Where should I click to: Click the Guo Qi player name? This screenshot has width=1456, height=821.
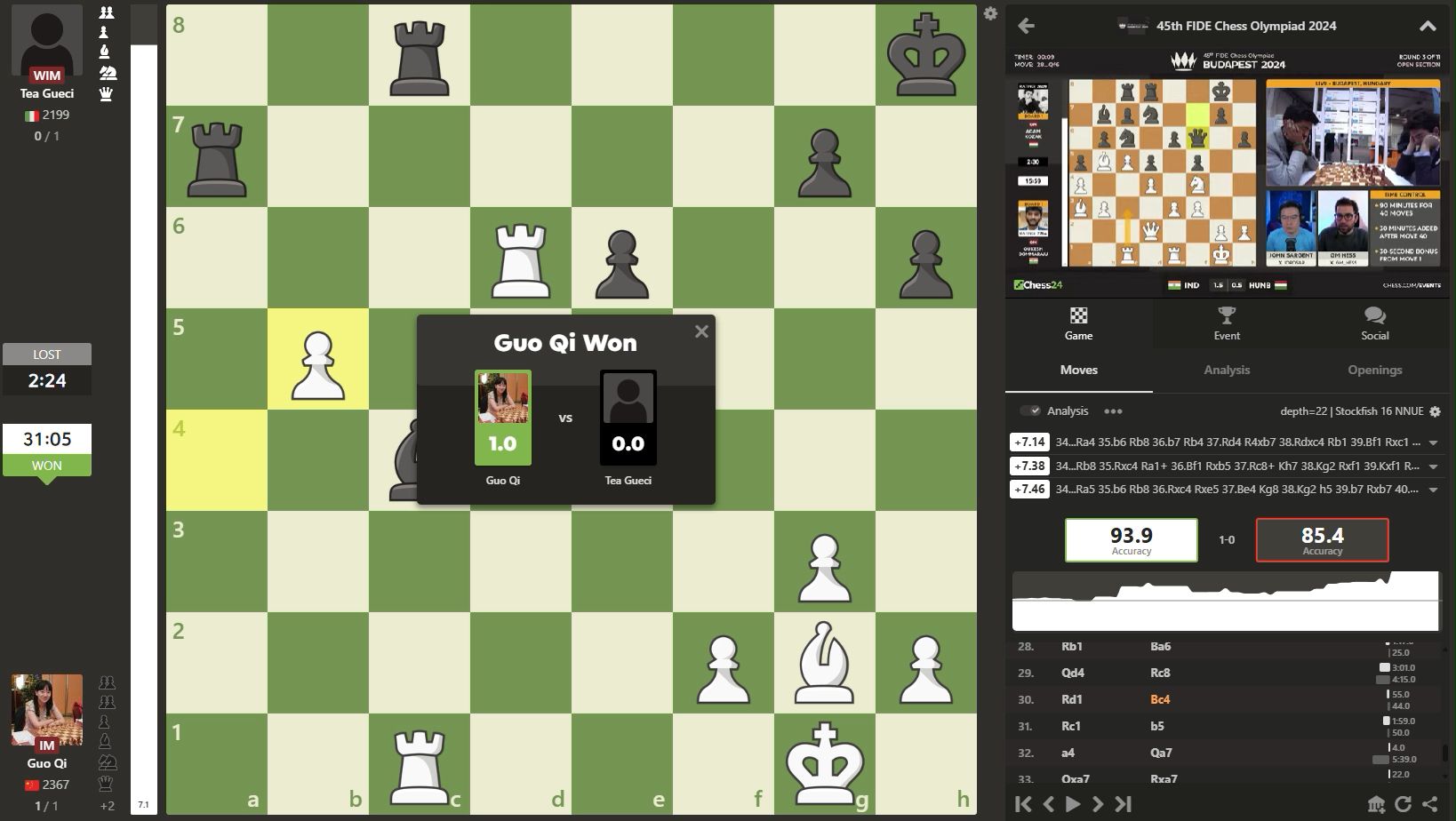click(x=47, y=763)
